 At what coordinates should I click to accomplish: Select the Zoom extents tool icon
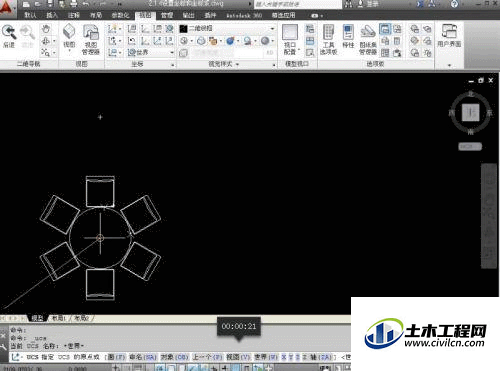pyautogui.click(x=46, y=52)
